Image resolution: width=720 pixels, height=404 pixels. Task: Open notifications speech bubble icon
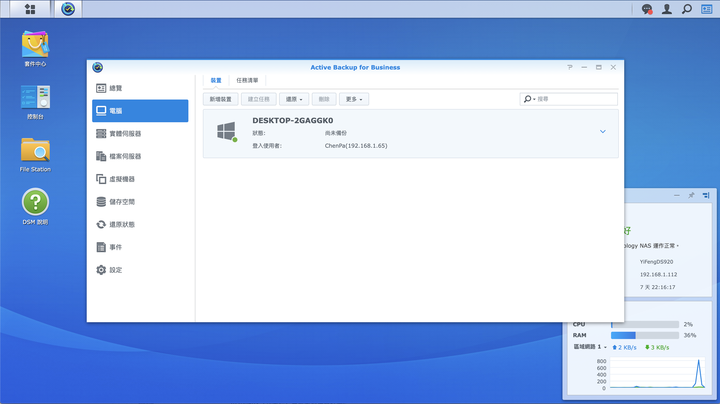coord(647,9)
